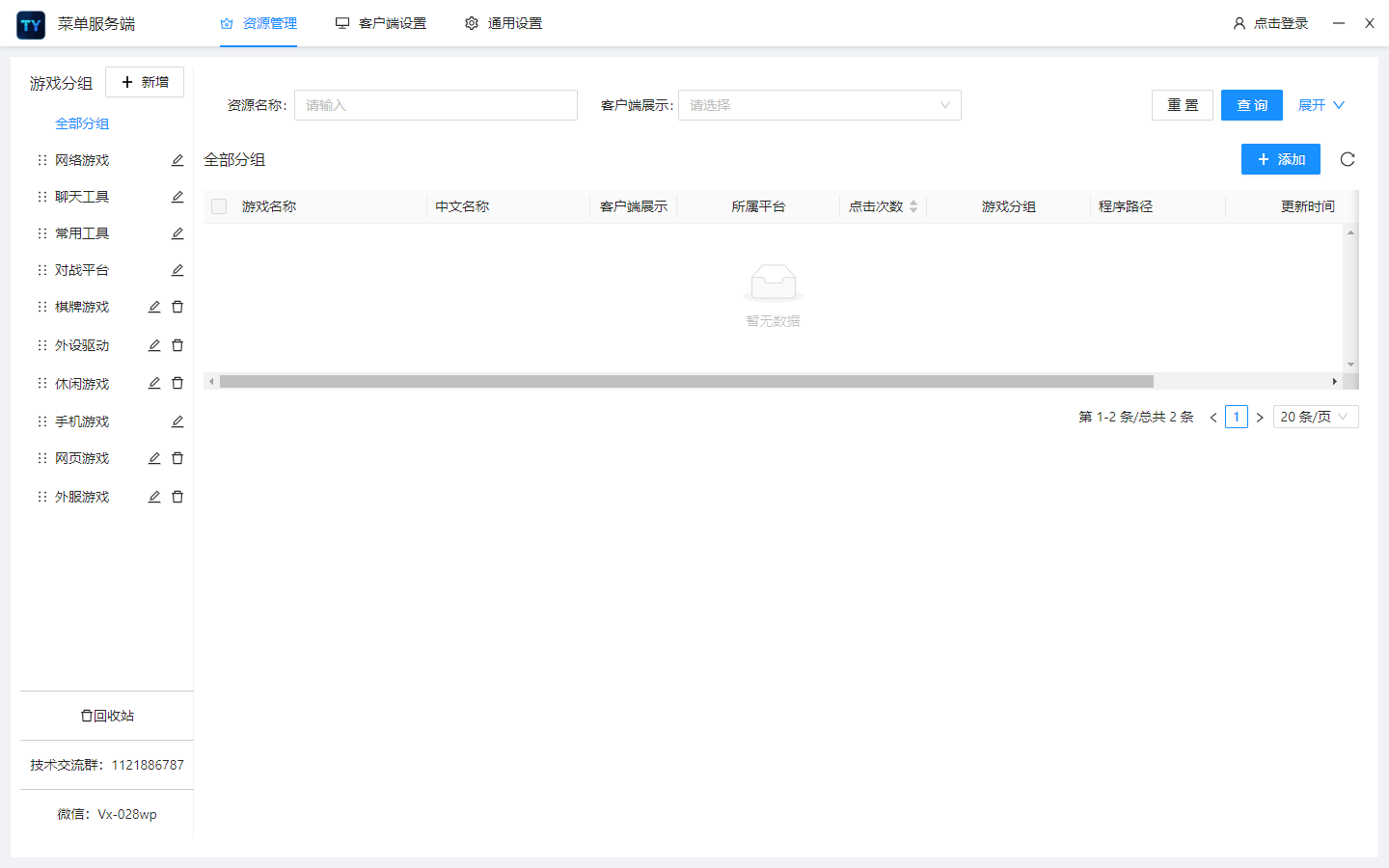This screenshot has height=868, width=1389.
Task: Go to the next page arrow
Action: pos(1260,417)
